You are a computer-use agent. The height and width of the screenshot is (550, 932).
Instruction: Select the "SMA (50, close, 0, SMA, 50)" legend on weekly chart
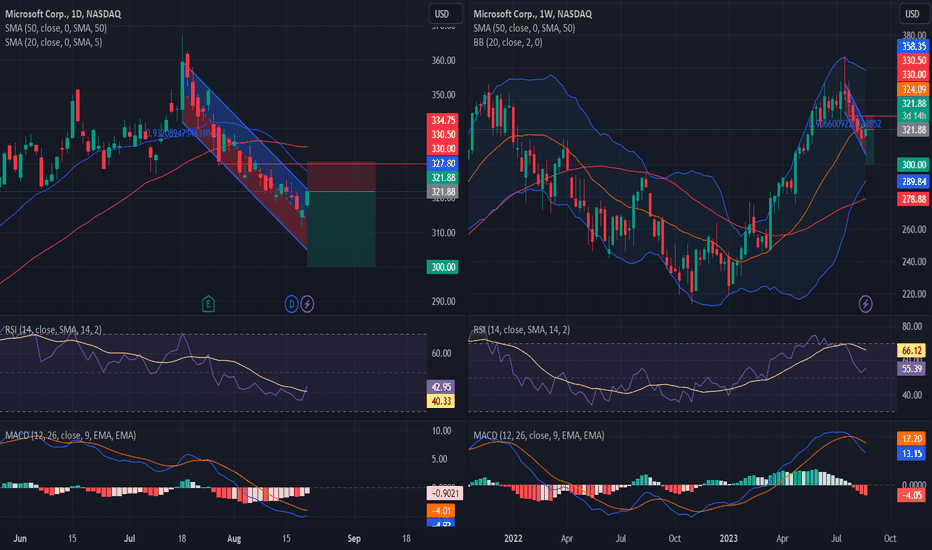524,28
